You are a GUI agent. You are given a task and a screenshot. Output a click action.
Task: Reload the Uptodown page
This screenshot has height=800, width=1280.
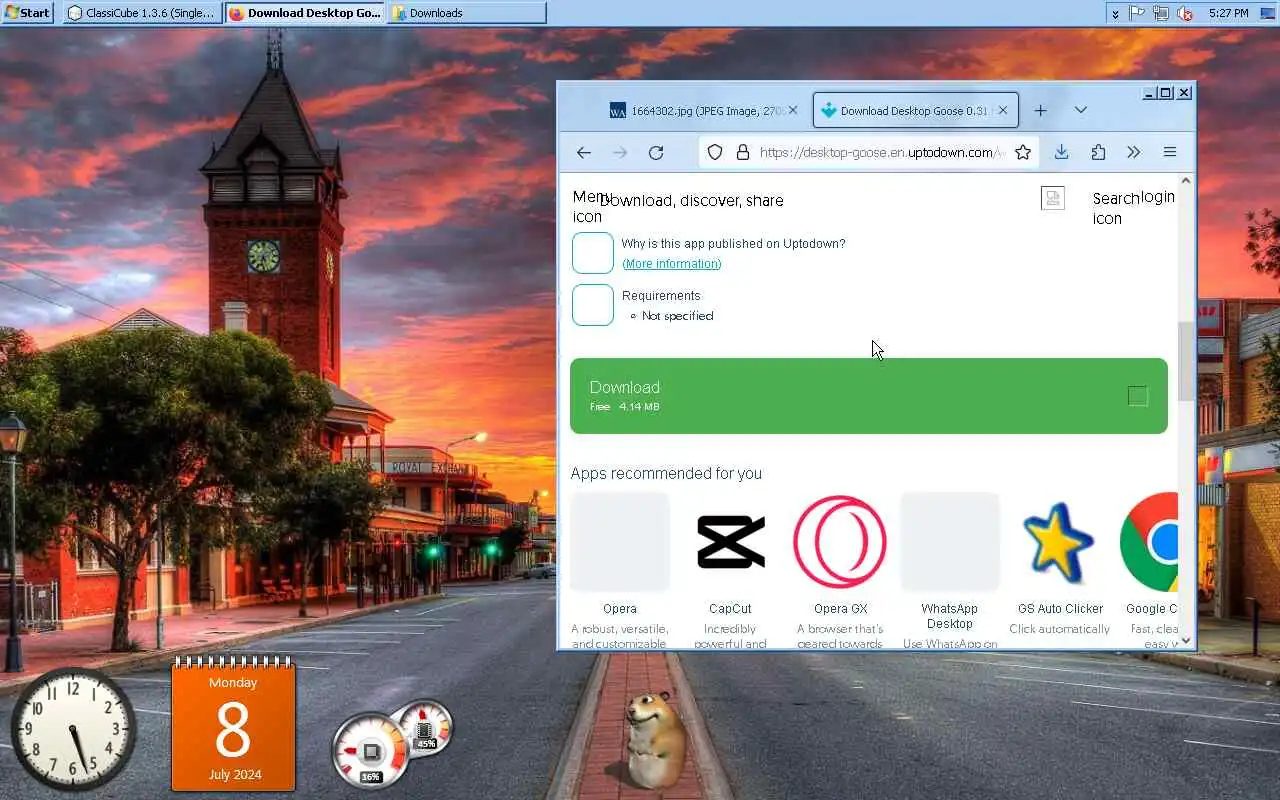click(656, 152)
